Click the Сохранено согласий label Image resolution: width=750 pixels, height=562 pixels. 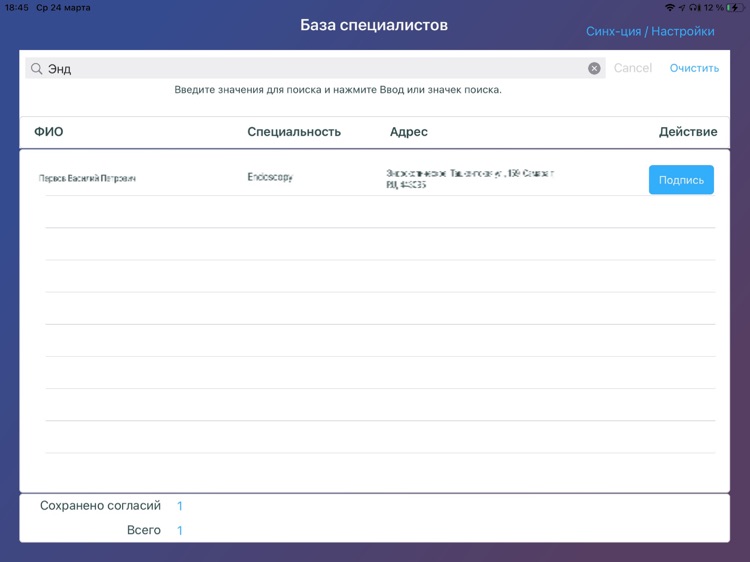[100, 506]
